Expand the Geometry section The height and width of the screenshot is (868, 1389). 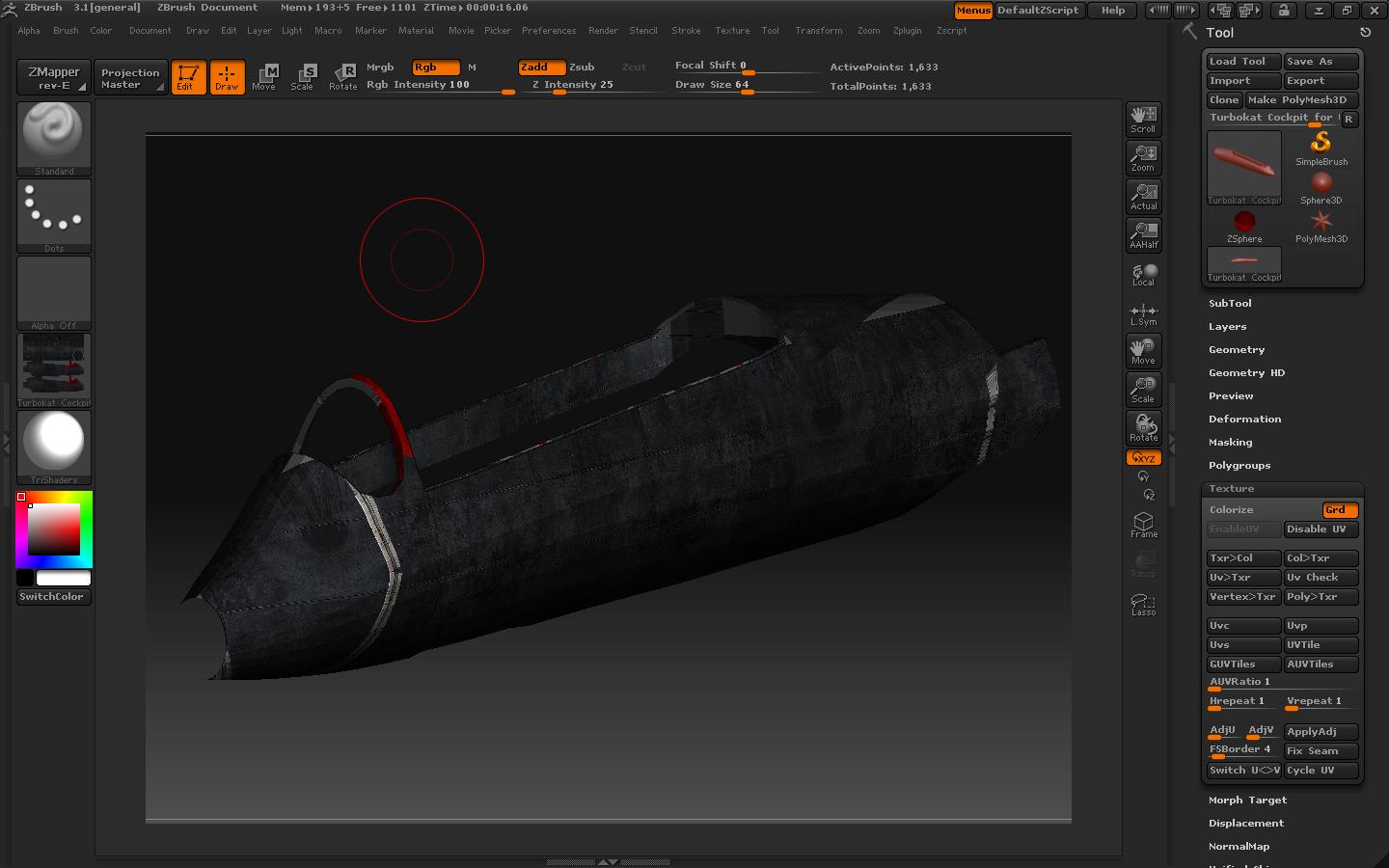pyautogui.click(x=1237, y=349)
